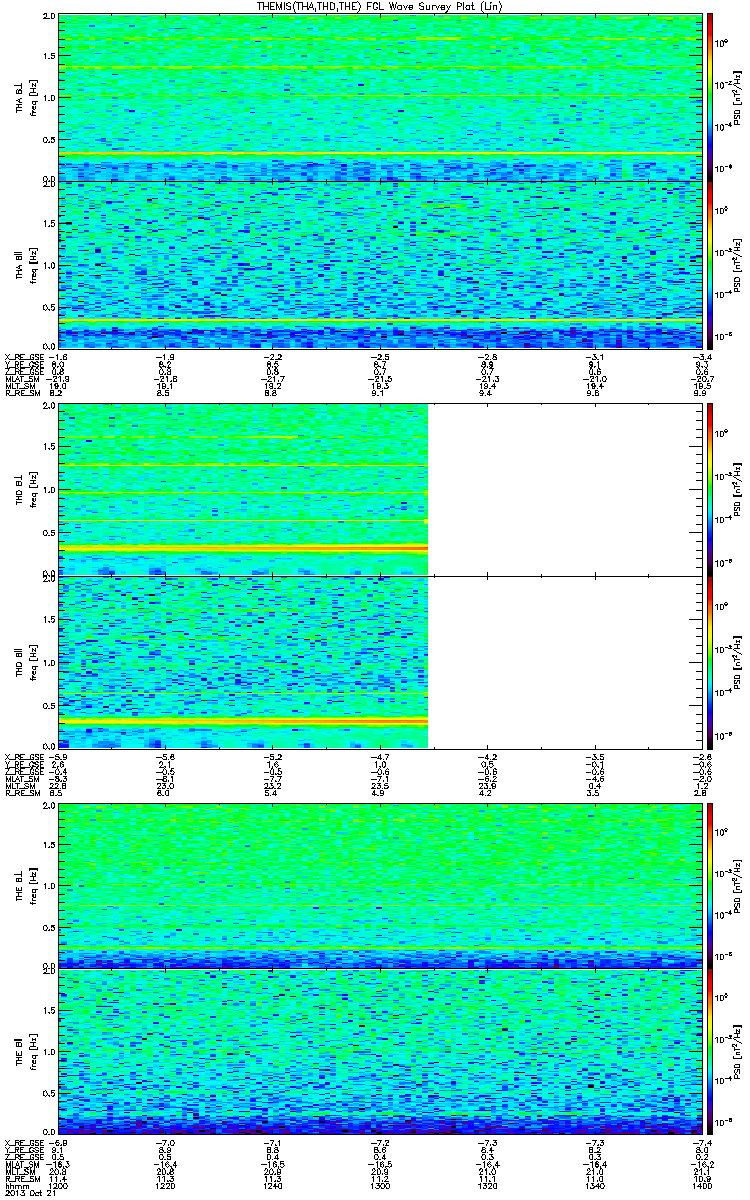Image resolution: width=750 pixels, height=1200 pixels.
Task: Click the "THE BII freq [Hz]" axis label
Action: [x=24, y=1051]
